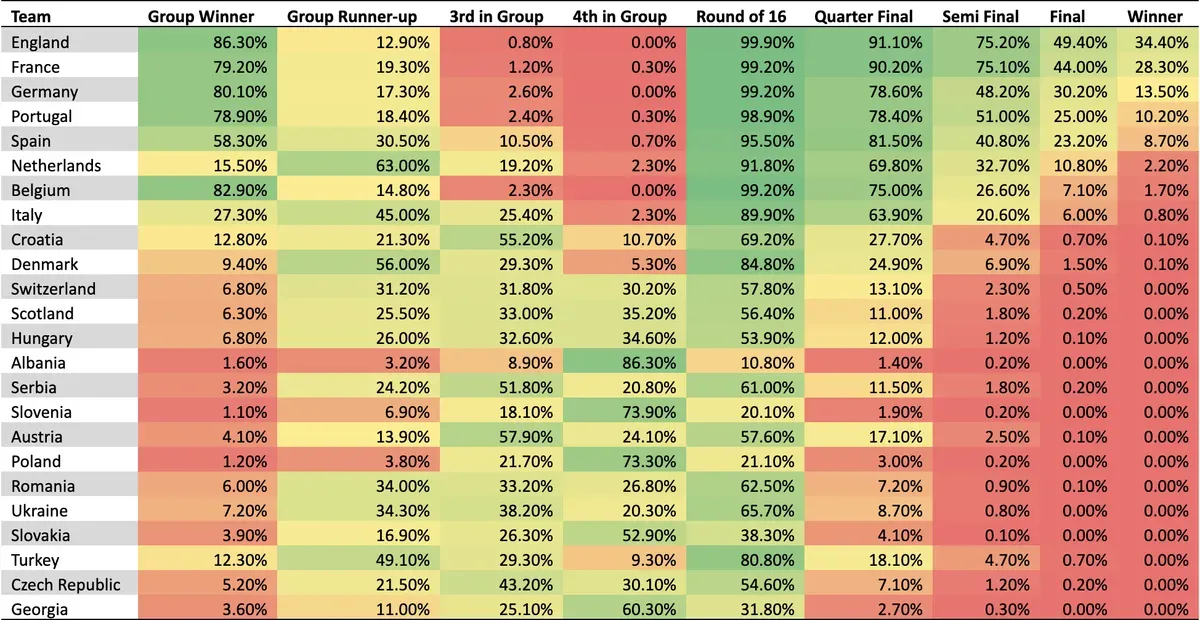Viewport: 1200px width, 620px height.
Task: Select France's 28.30% Winner value
Action: click(x=1155, y=67)
